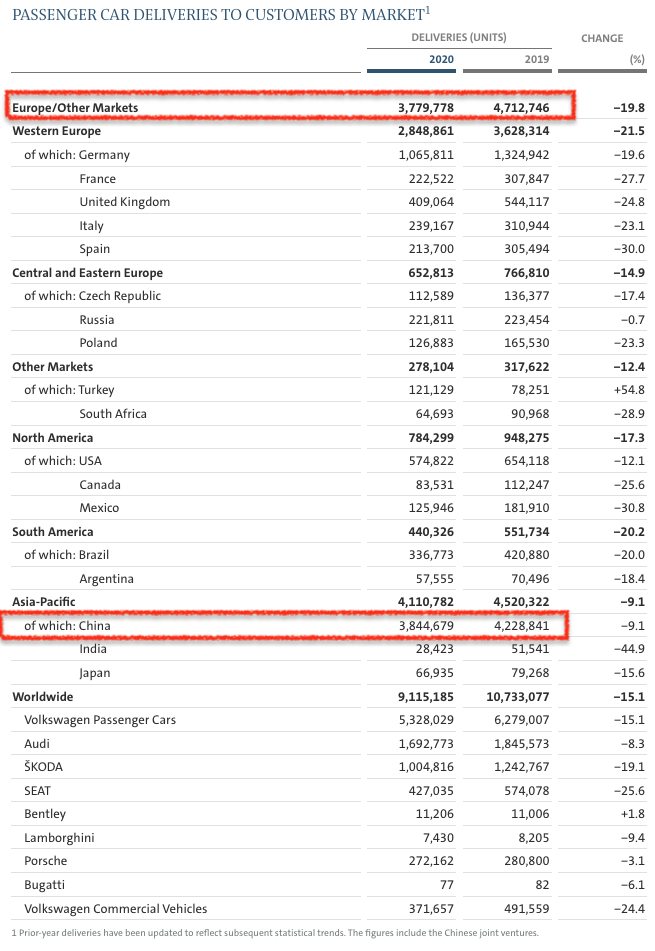Select Porsche 2020 value 272,162
This screenshot has width=655, height=951.
431,861
